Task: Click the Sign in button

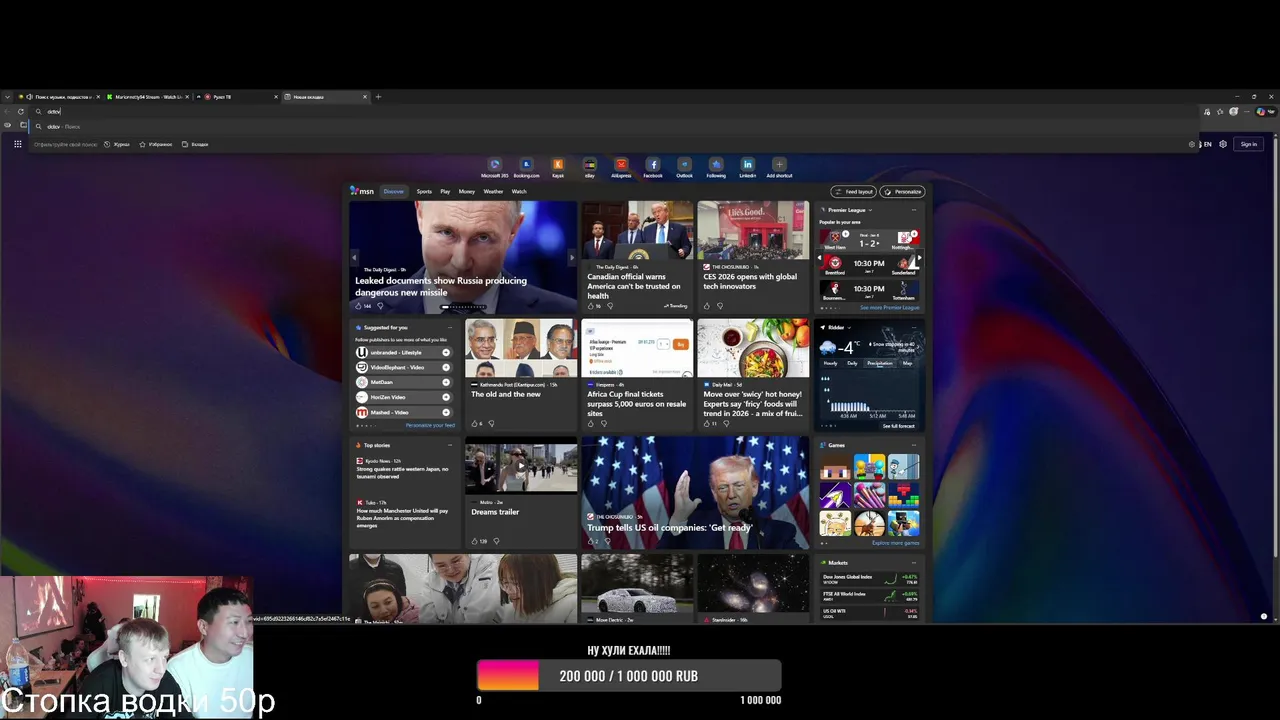Action: tap(1248, 144)
